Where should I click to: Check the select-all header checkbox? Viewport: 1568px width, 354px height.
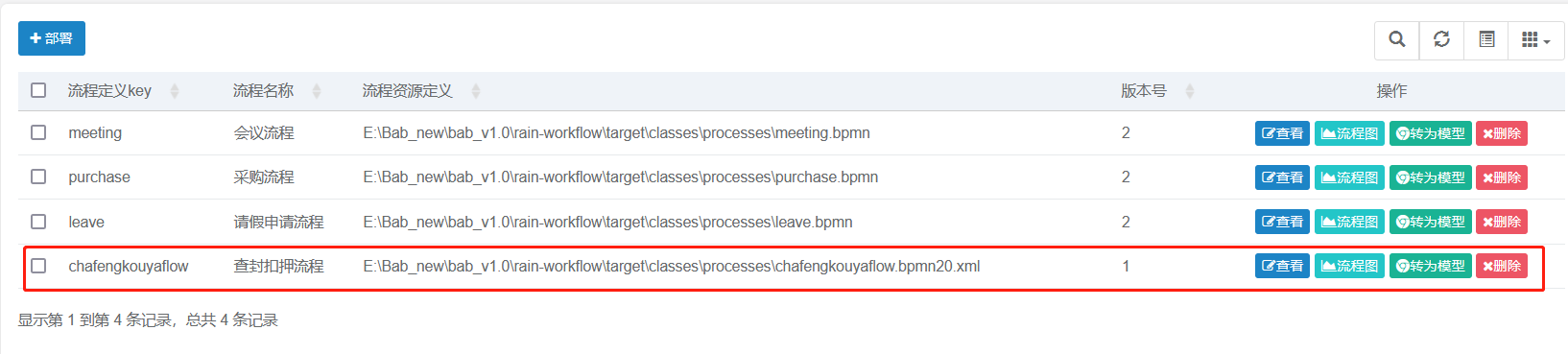pyautogui.click(x=38, y=90)
